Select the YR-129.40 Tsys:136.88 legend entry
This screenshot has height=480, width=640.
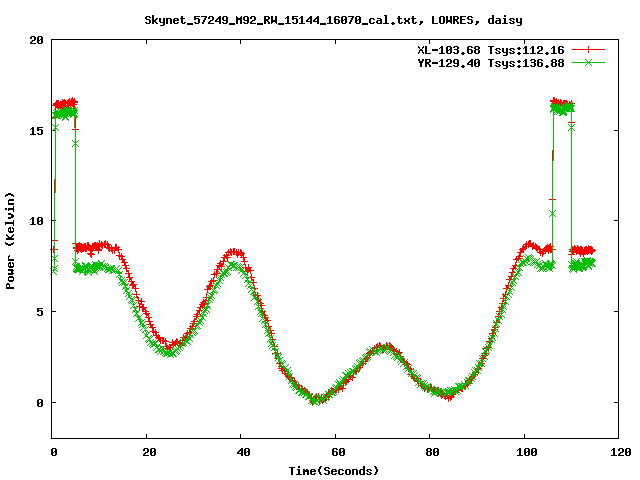(x=491, y=63)
